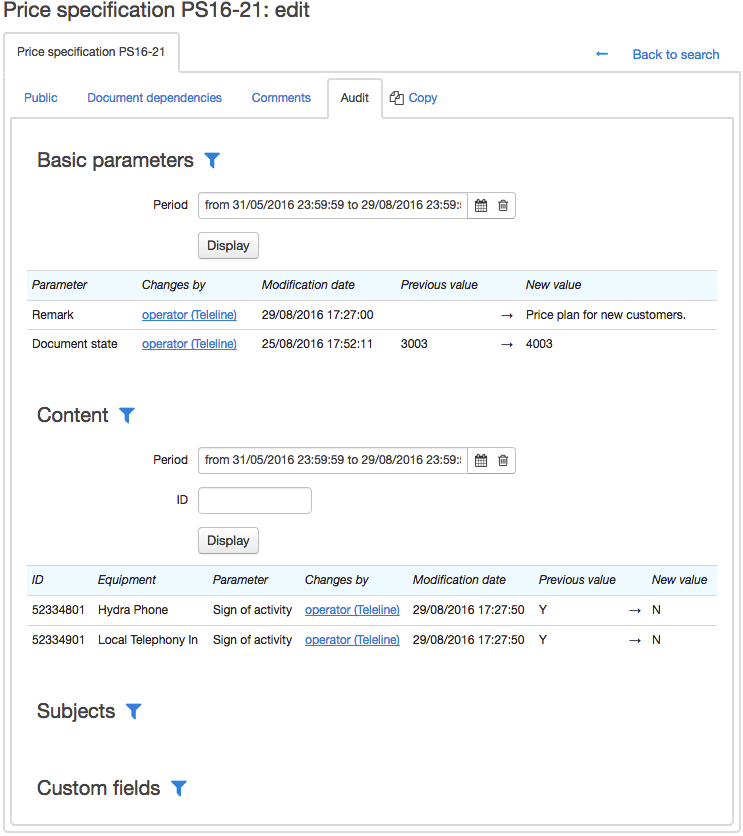Viewport: 743px width, 836px height.
Task: Click the Content heading
Action: tap(72, 415)
